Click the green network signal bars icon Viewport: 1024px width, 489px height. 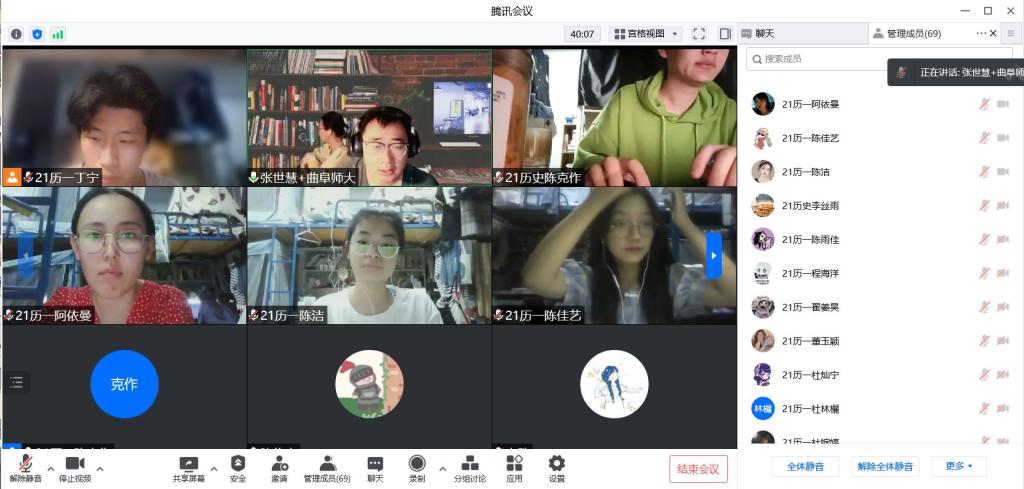coord(58,34)
